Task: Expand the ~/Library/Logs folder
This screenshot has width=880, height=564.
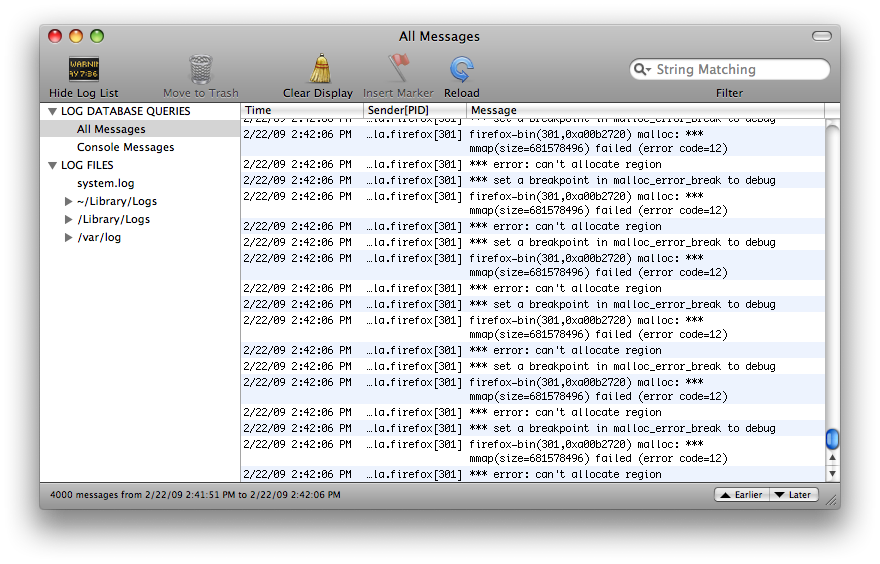Action: 68,201
